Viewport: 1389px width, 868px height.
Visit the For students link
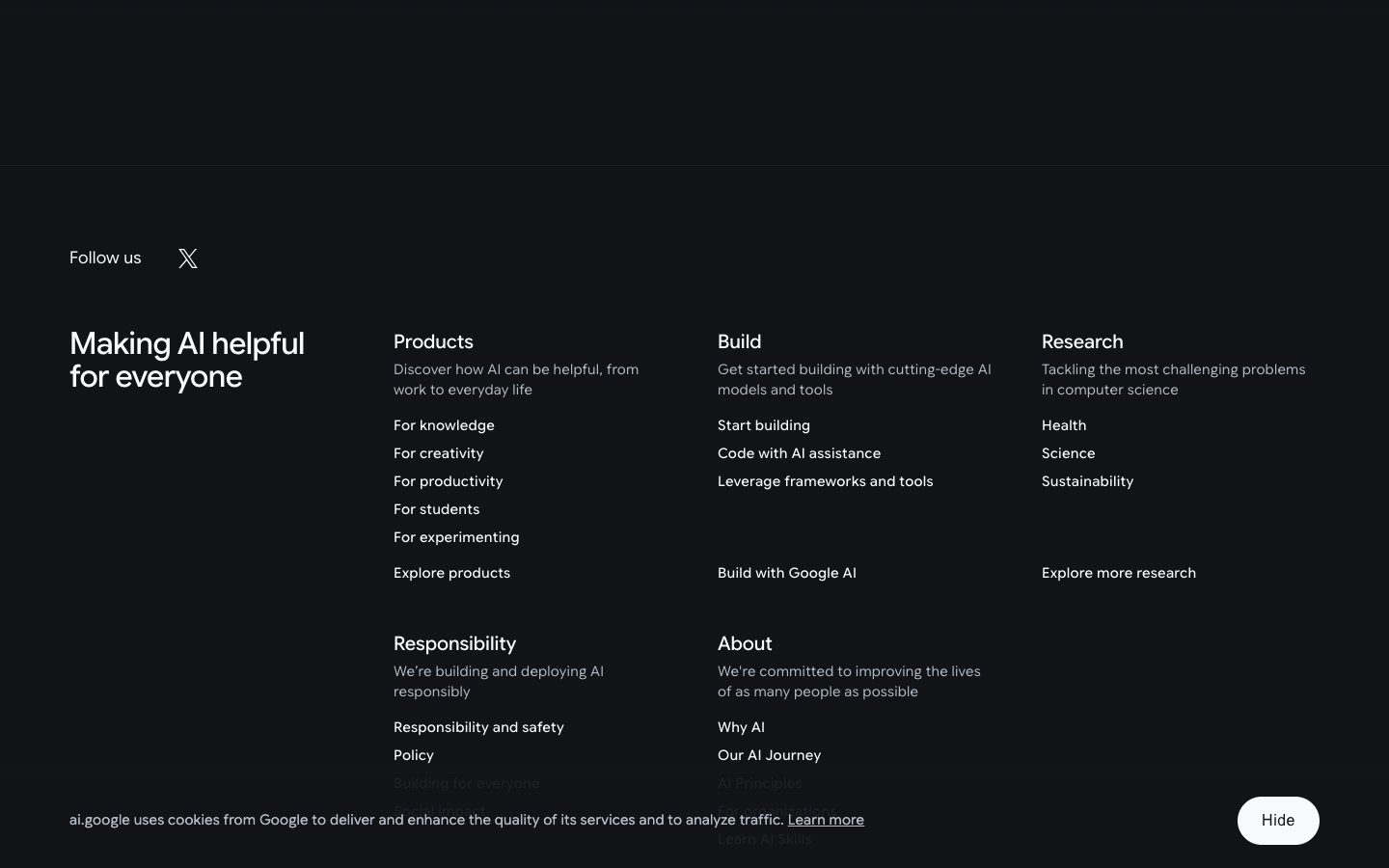437,509
